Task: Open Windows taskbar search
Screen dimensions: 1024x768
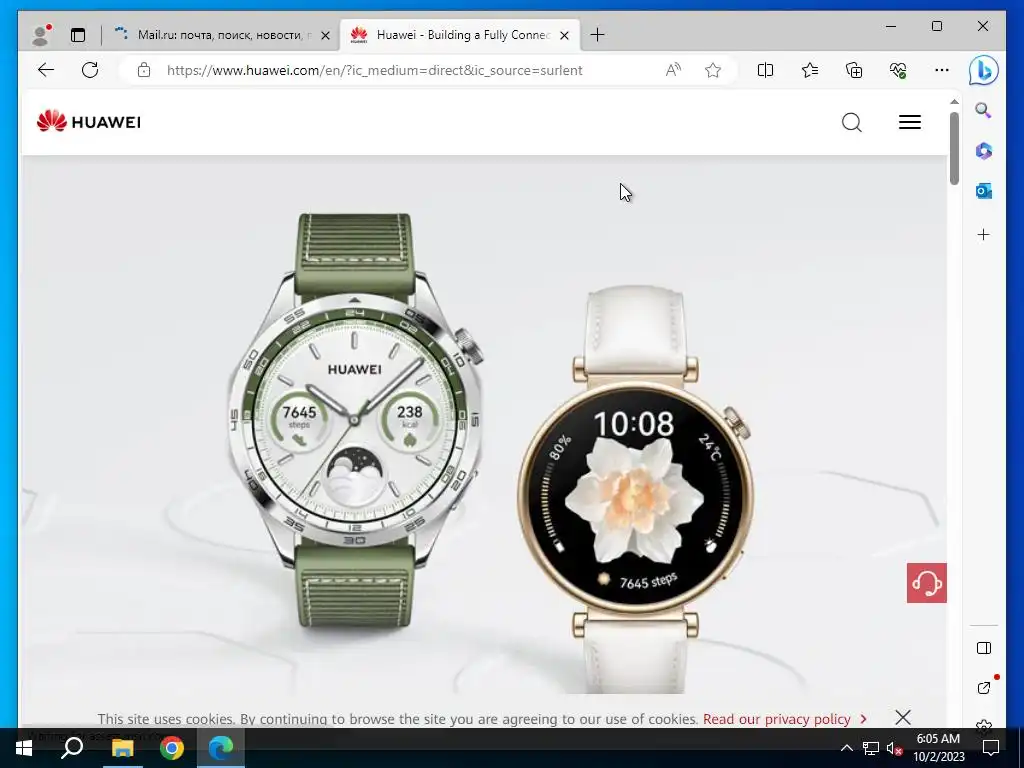Action: [72, 748]
